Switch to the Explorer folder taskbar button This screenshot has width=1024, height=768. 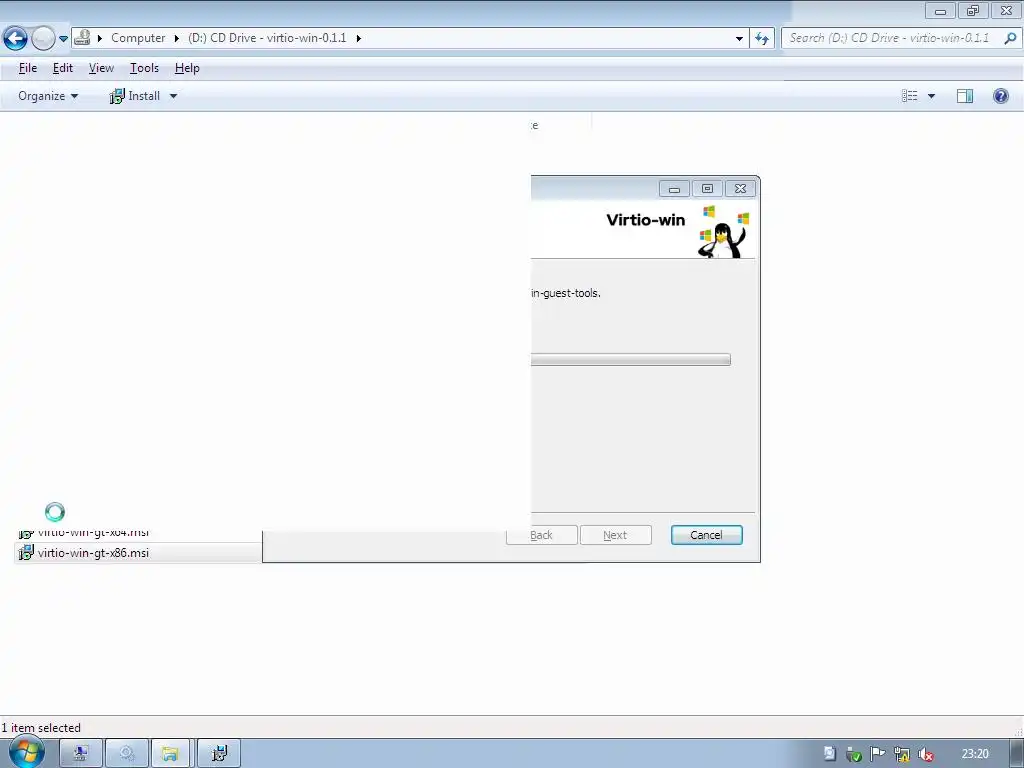pyautogui.click(x=170, y=753)
